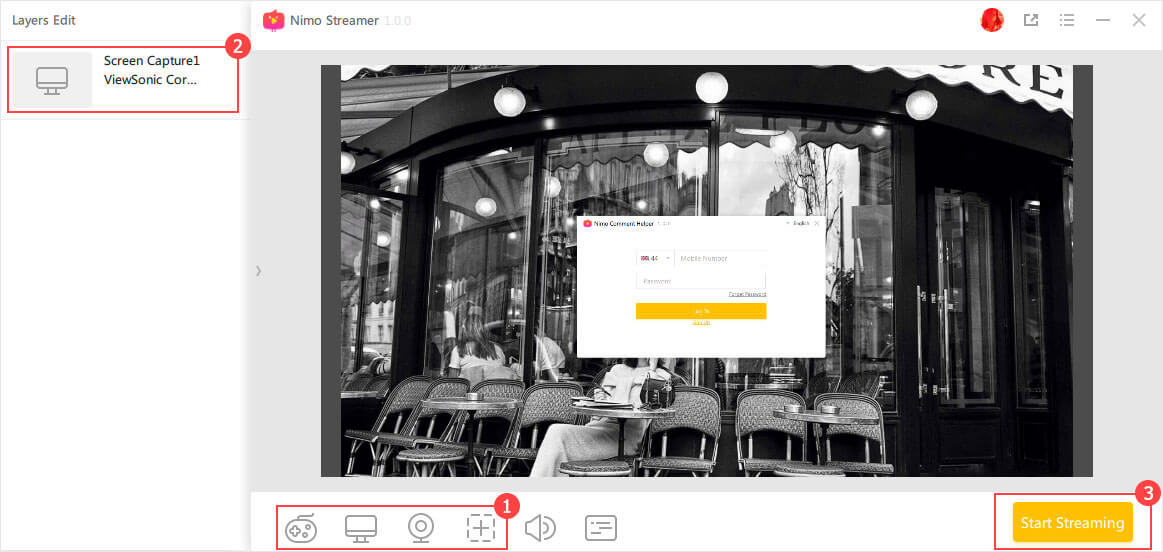Image resolution: width=1163 pixels, height=552 pixels.
Task: Collapse the Layers Edit side panel
Action: (x=258, y=270)
